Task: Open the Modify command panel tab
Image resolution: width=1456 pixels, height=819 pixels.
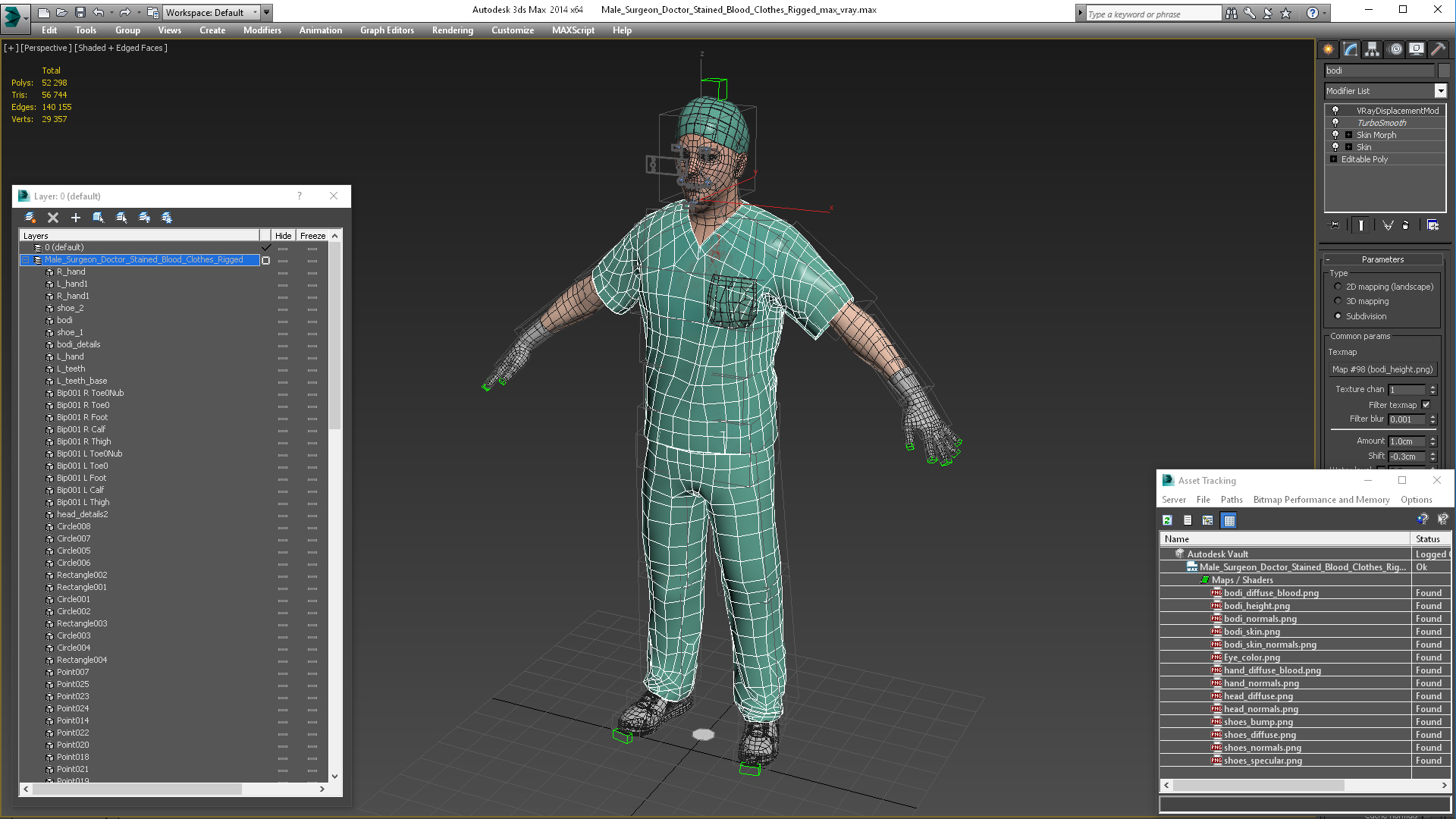Action: (1351, 49)
